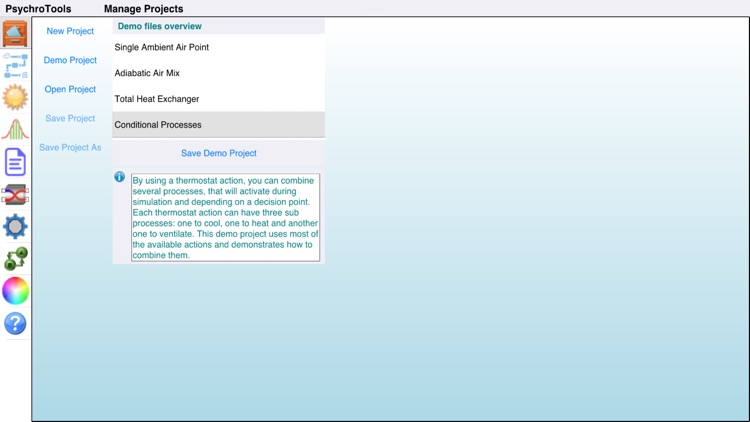Select Single Ambient Air Point demo

[219, 47]
